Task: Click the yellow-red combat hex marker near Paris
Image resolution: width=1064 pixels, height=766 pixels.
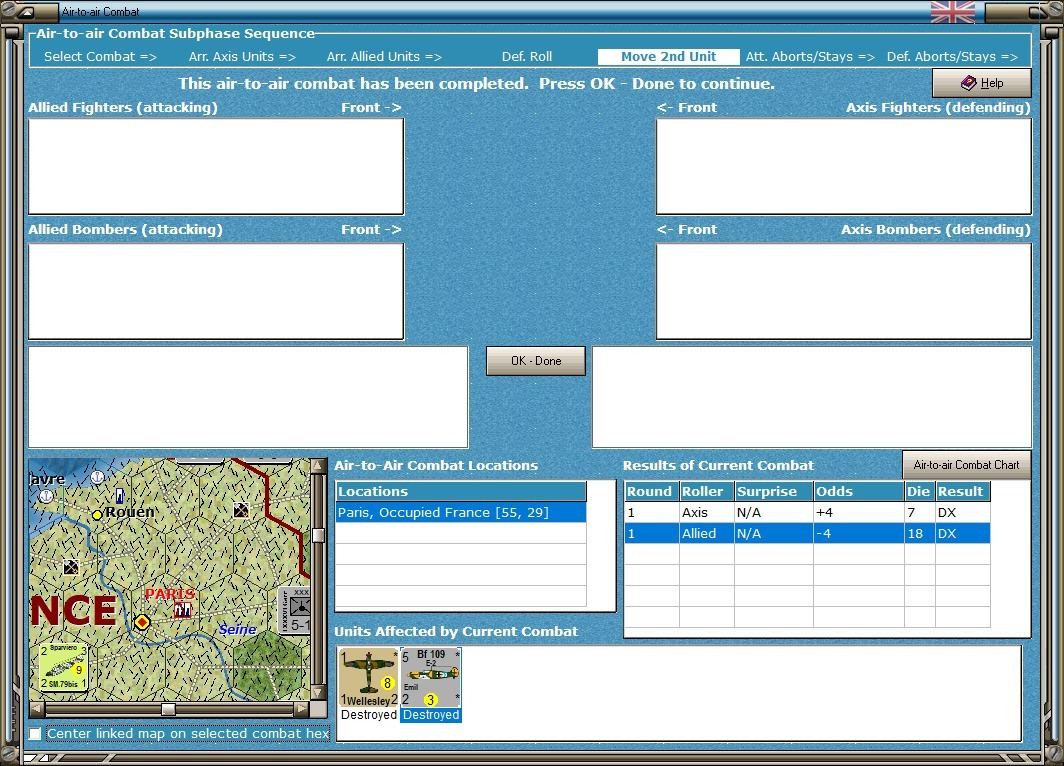Action: point(142,621)
